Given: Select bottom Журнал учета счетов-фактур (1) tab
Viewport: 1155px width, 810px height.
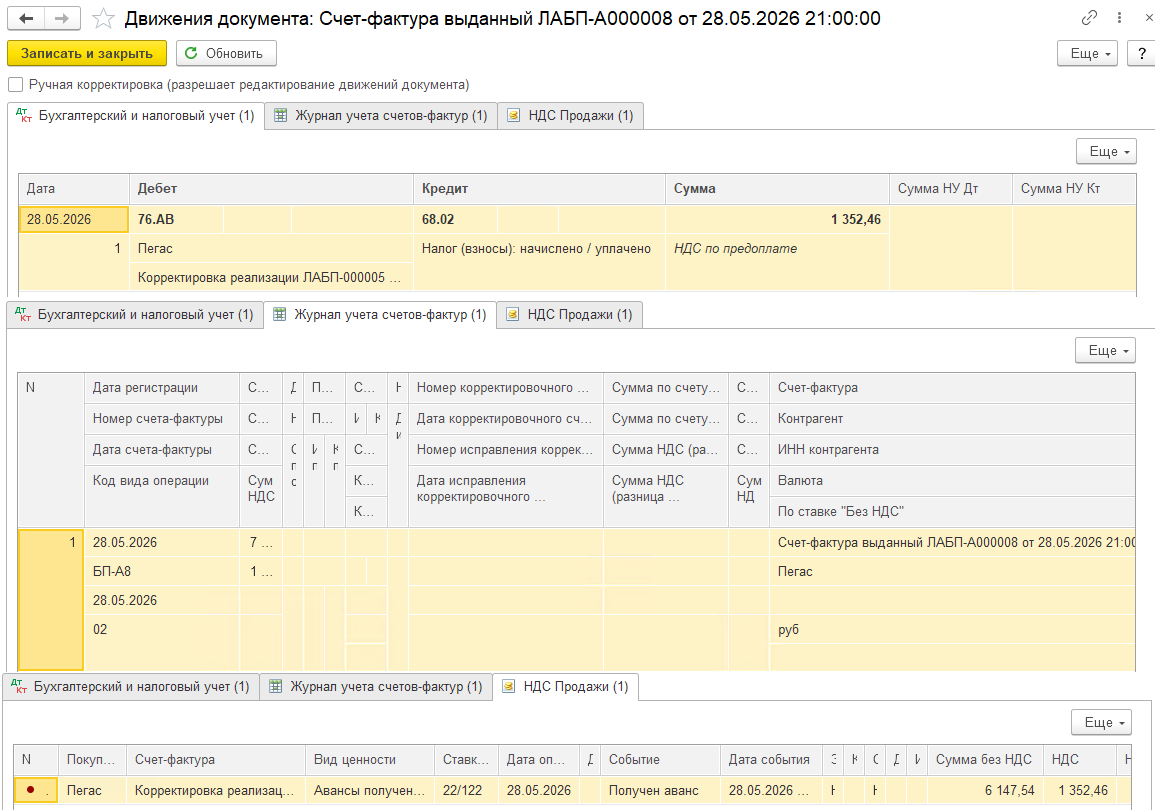Looking at the screenshot, I should (x=376, y=686).
